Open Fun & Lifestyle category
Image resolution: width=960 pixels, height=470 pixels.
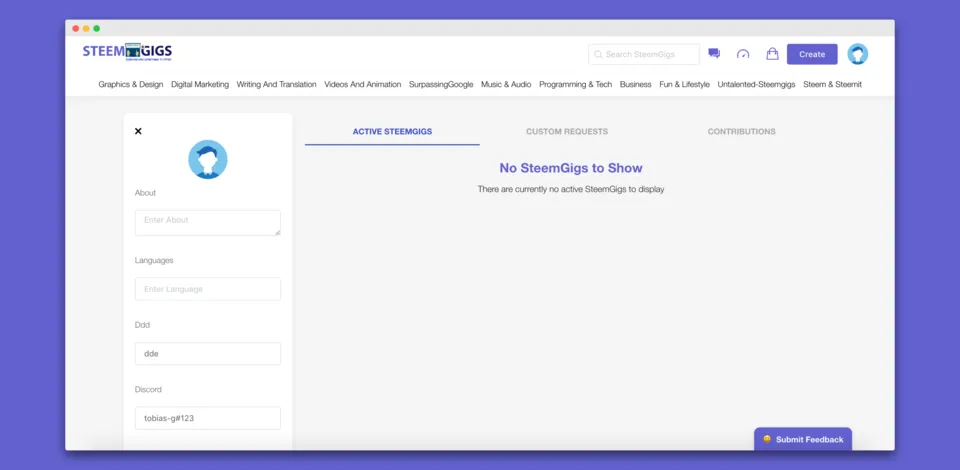(x=684, y=84)
